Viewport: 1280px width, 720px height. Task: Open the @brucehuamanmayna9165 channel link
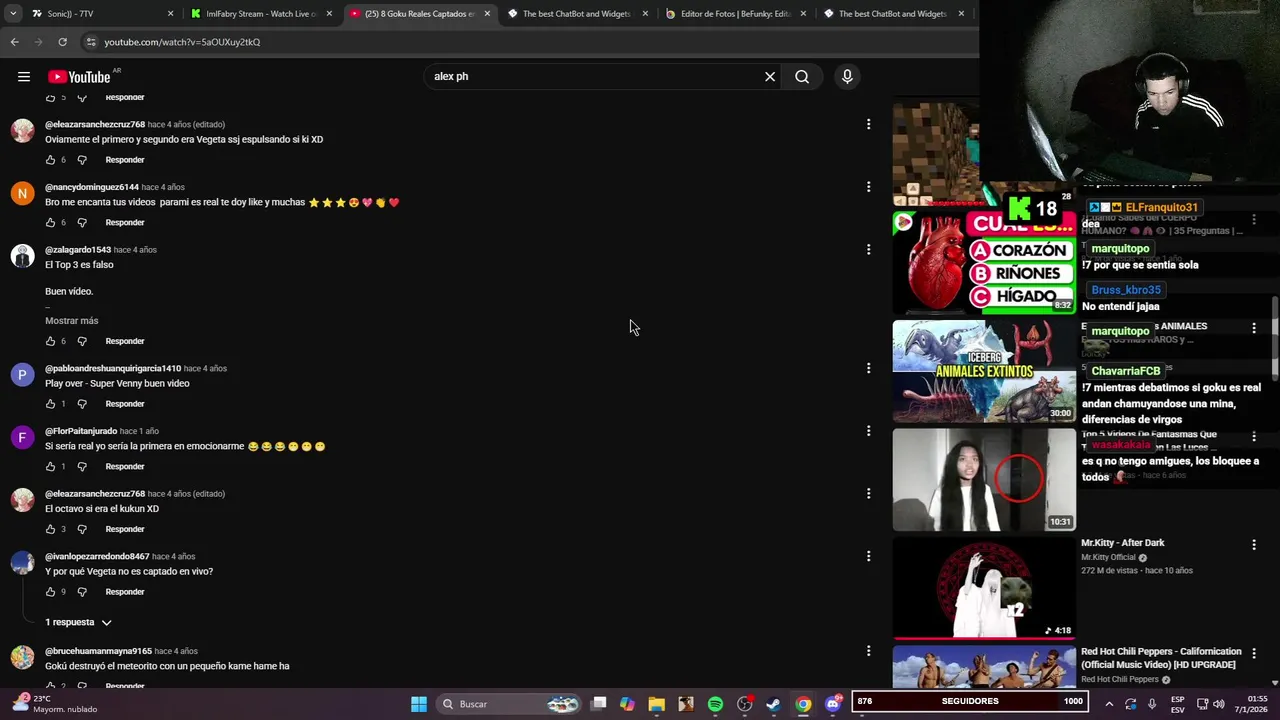tap(98, 651)
